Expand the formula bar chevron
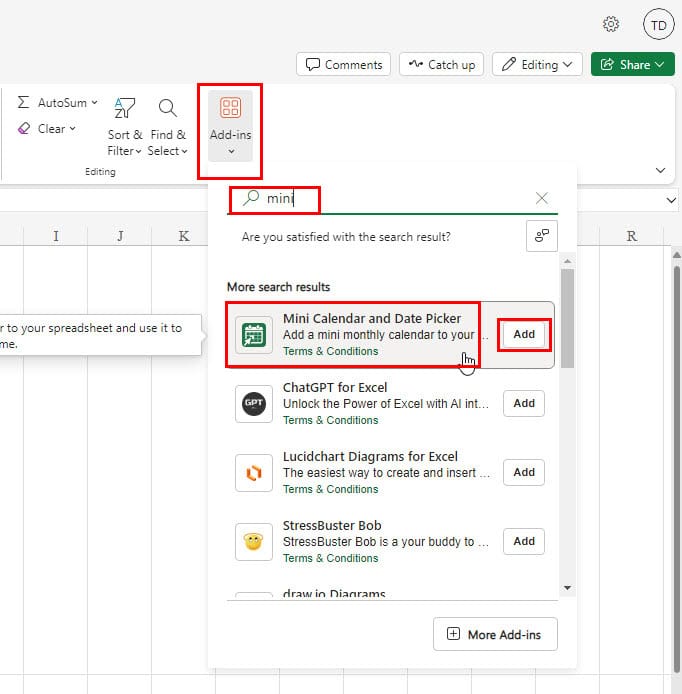Viewport: 682px width, 694px height. click(x=671, y=200)
